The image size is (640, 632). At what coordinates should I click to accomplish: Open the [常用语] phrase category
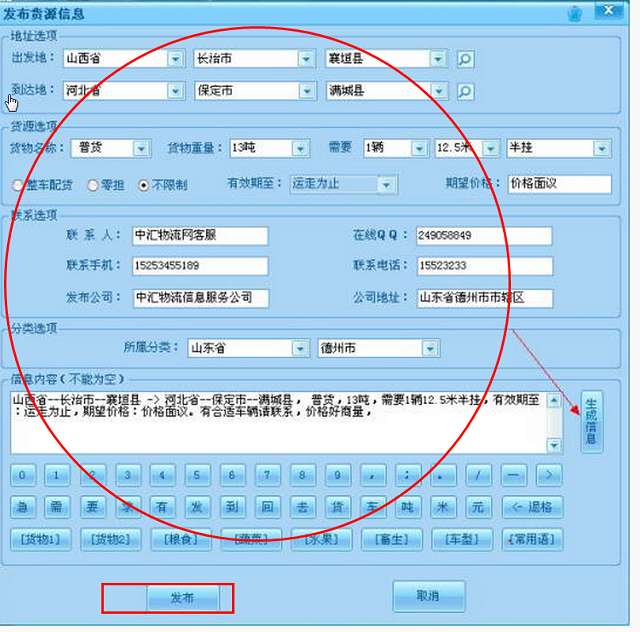coord(532,540)
